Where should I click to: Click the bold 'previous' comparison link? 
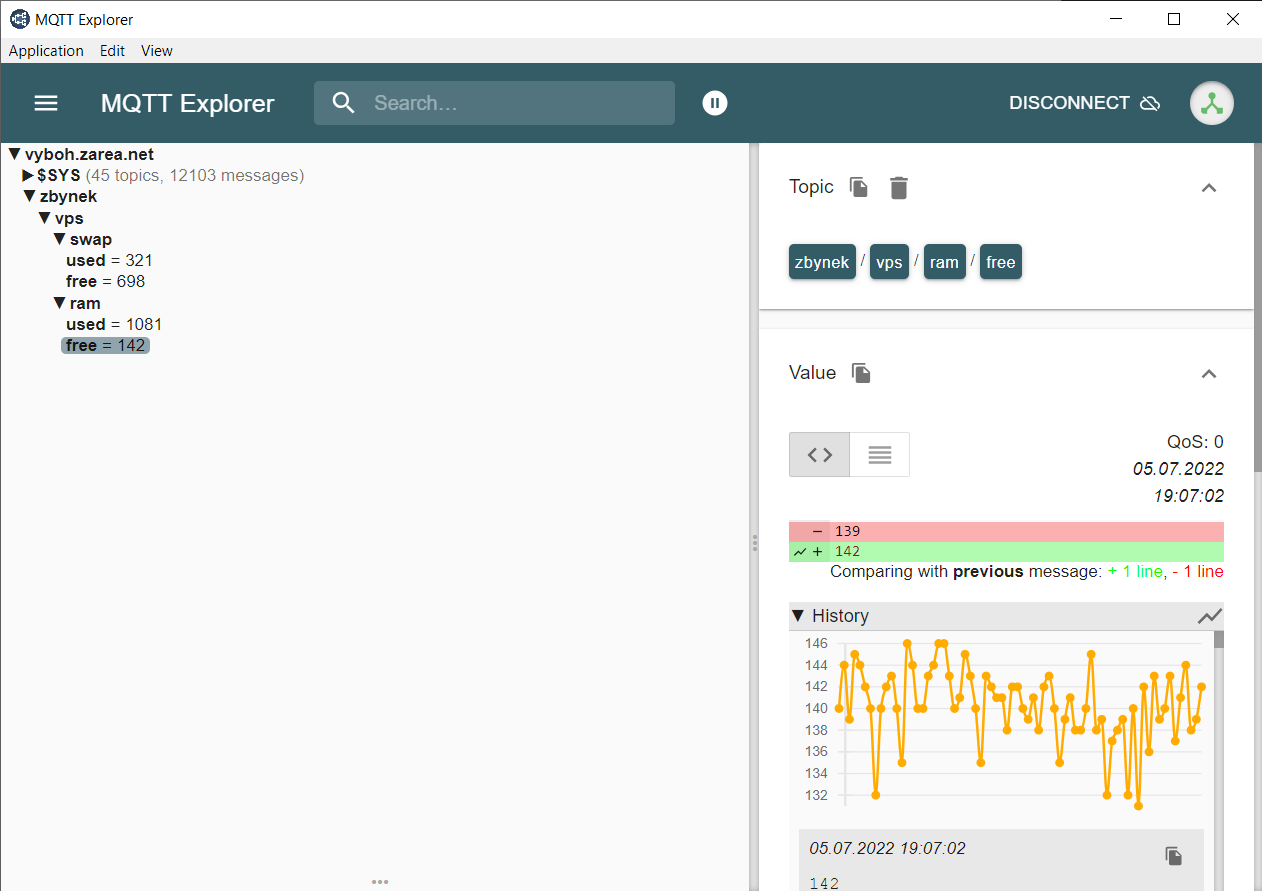click(x=988, y=572)
